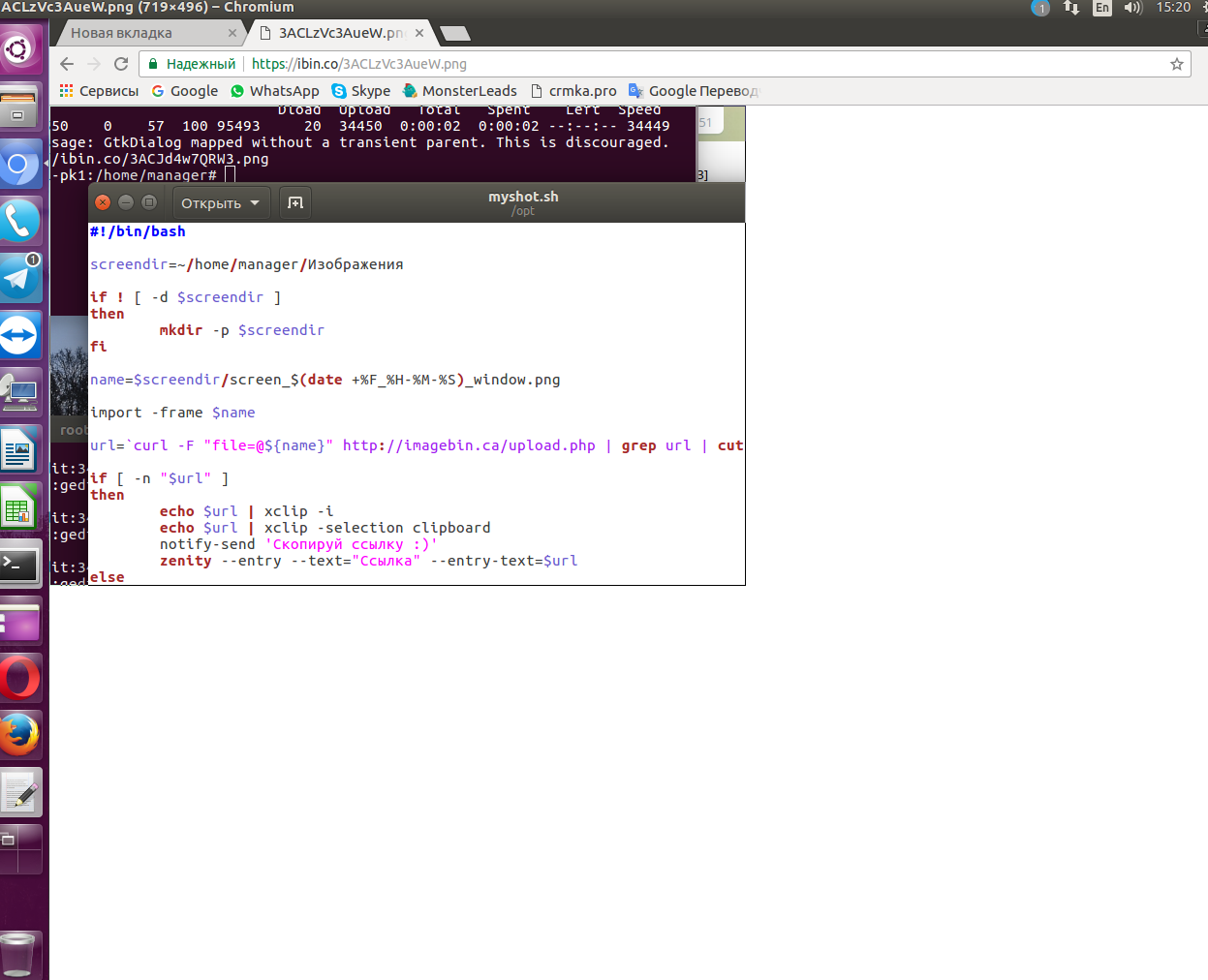This screenshot has height=980, width=1208.
Task: Open the sound volume indicator
Action: click(x=1133, y=8)
